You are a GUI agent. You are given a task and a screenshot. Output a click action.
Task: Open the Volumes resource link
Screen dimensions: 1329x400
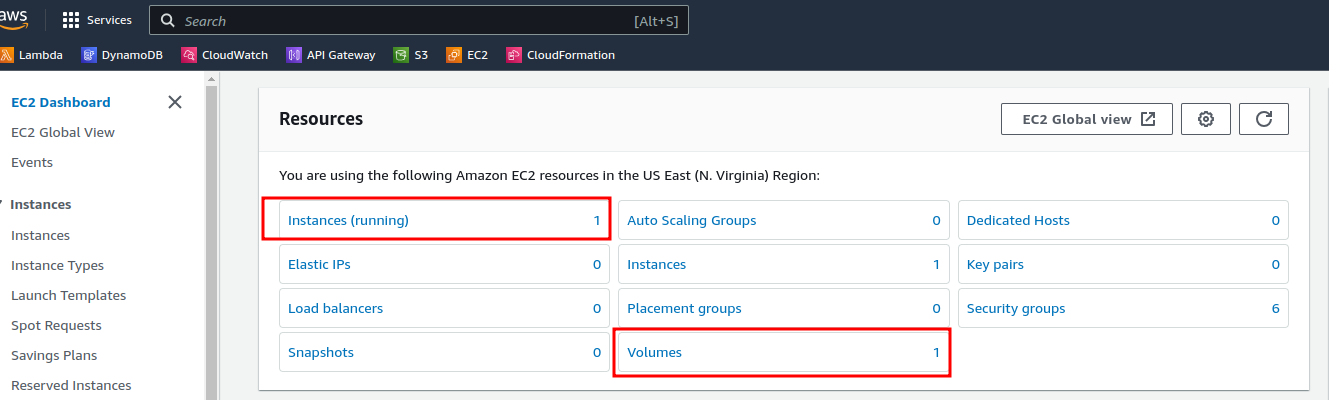point(654,352)
